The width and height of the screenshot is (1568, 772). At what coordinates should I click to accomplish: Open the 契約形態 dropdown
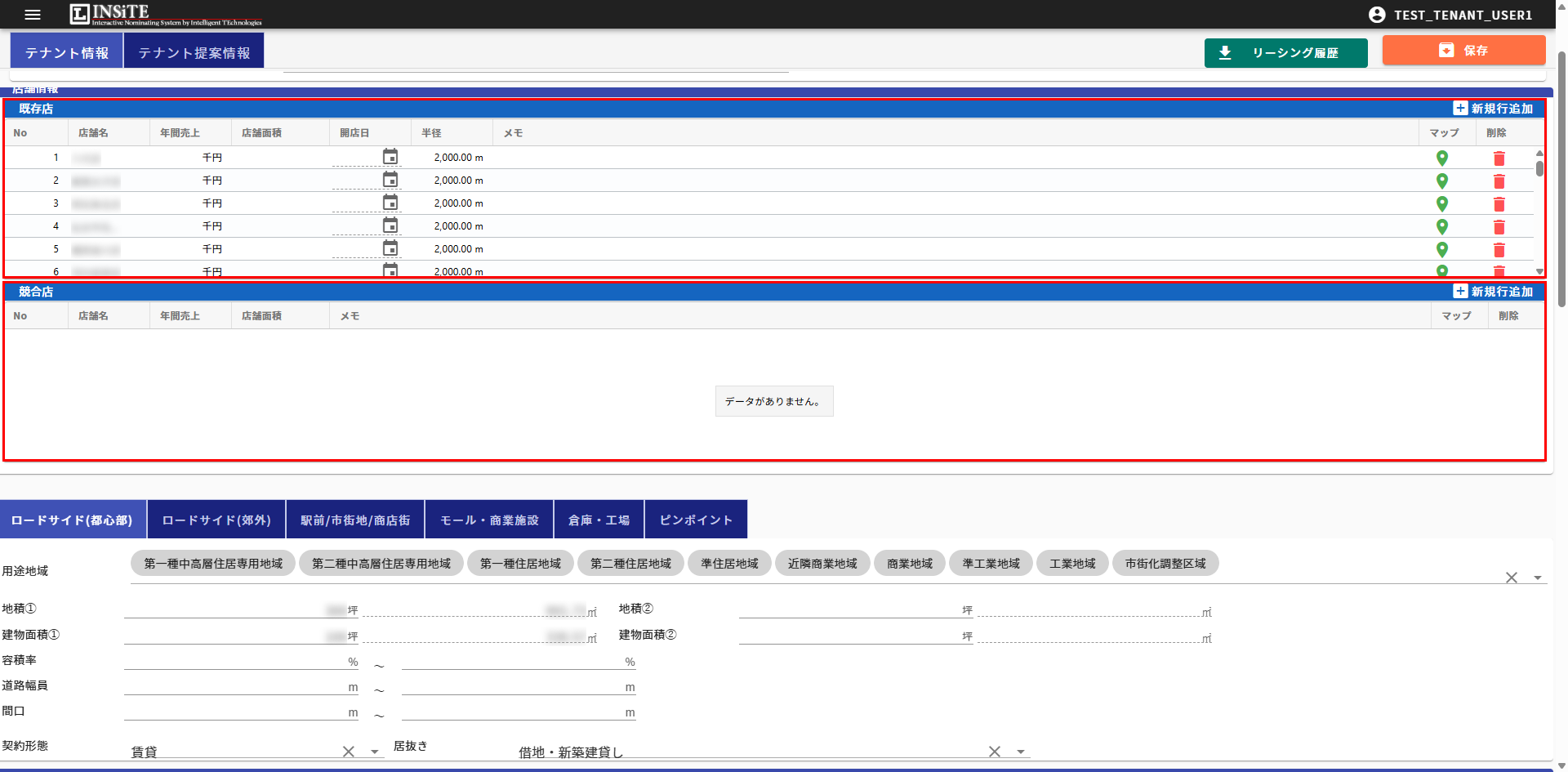coord(375,752)
